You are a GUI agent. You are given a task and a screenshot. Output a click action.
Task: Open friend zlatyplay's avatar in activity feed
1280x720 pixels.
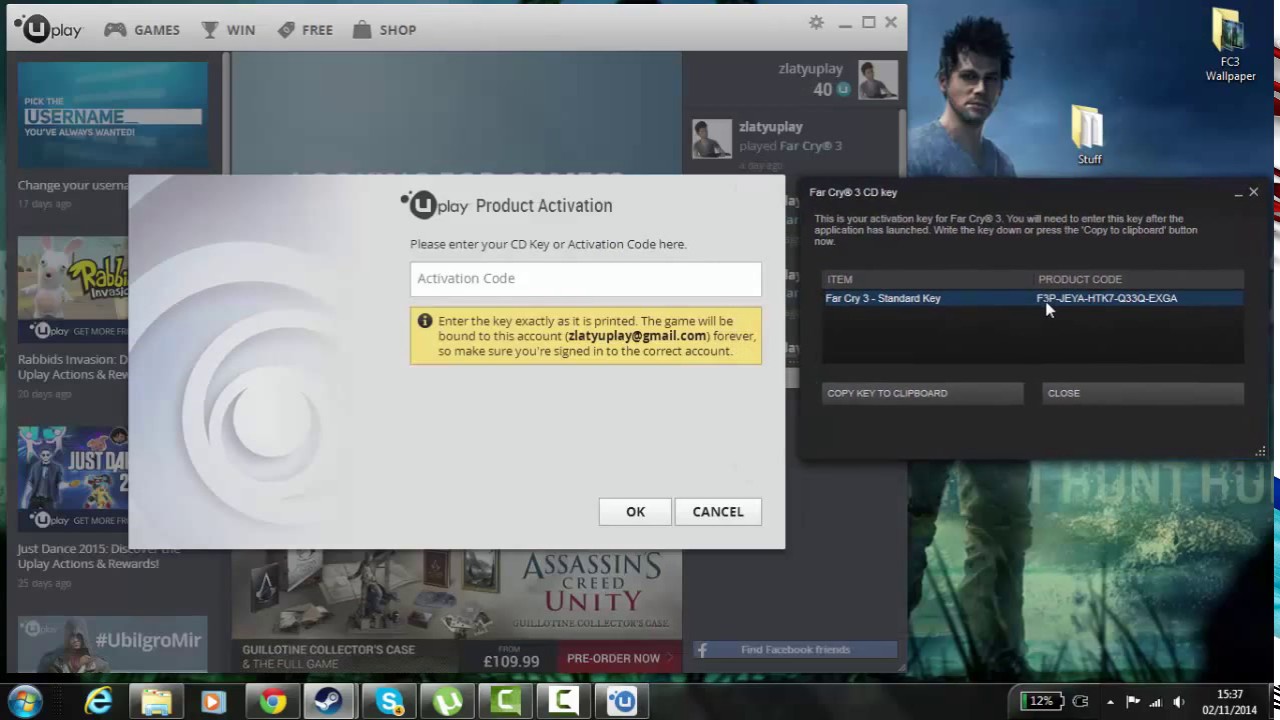[712, 138]
